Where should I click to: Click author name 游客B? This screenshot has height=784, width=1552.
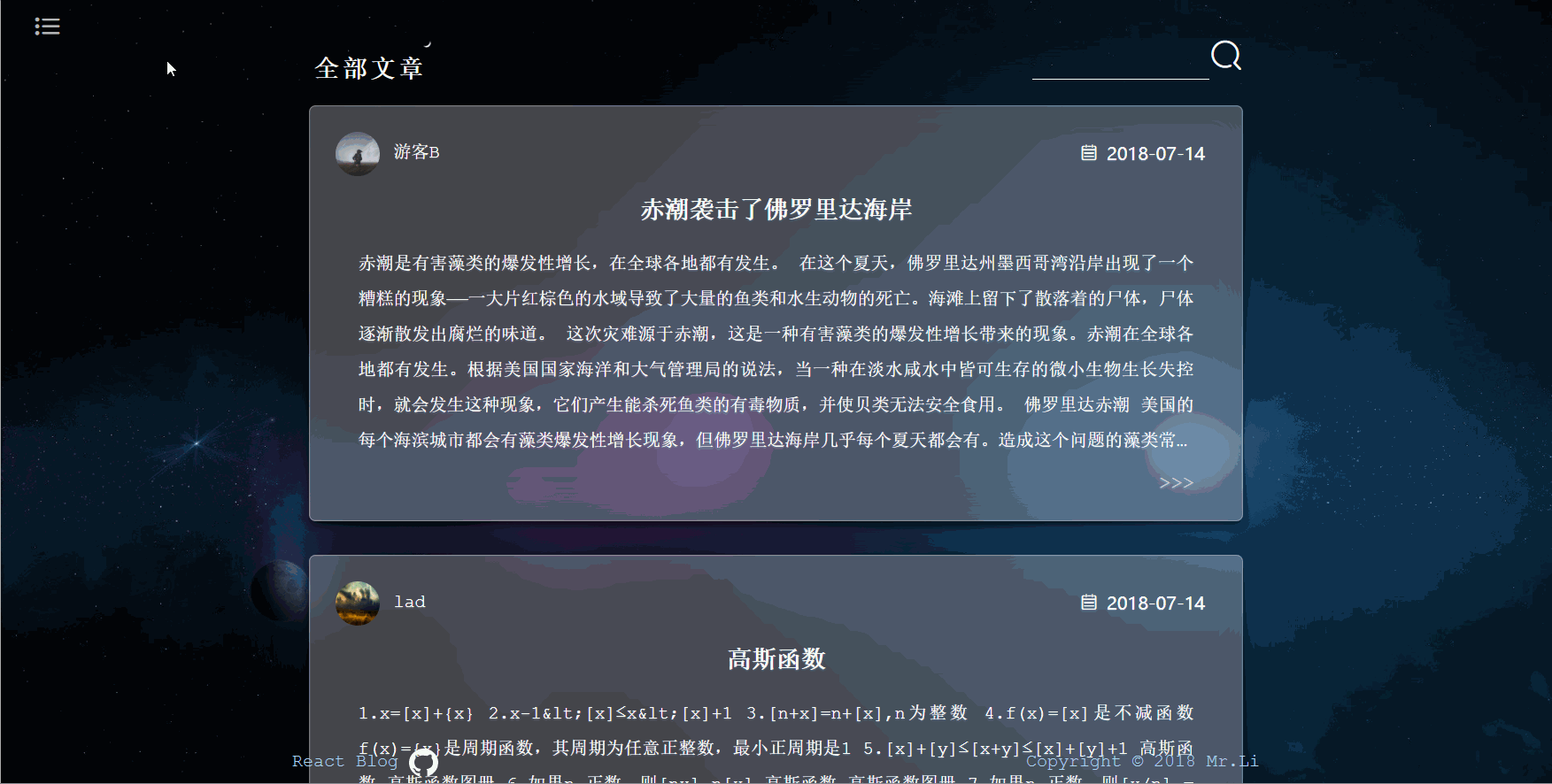click(416, 152)
